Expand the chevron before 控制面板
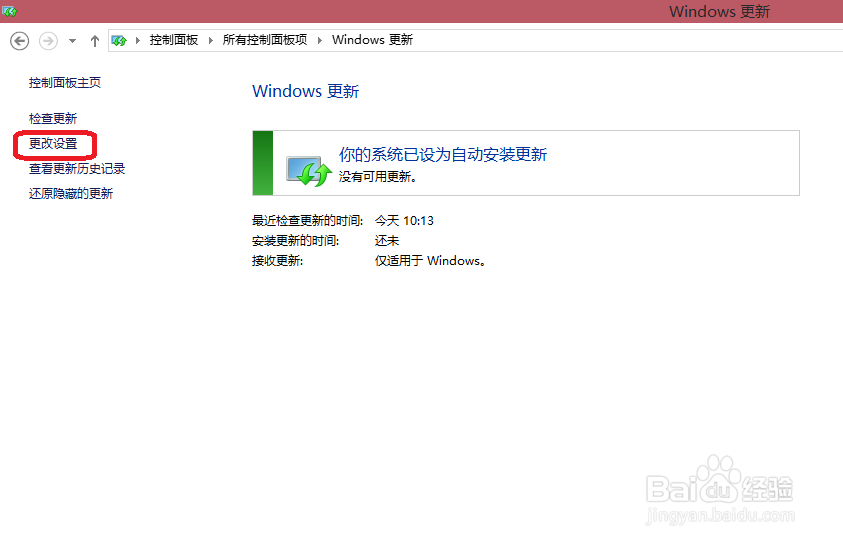Viewport: 843px width, 545px height. point(138,40)
